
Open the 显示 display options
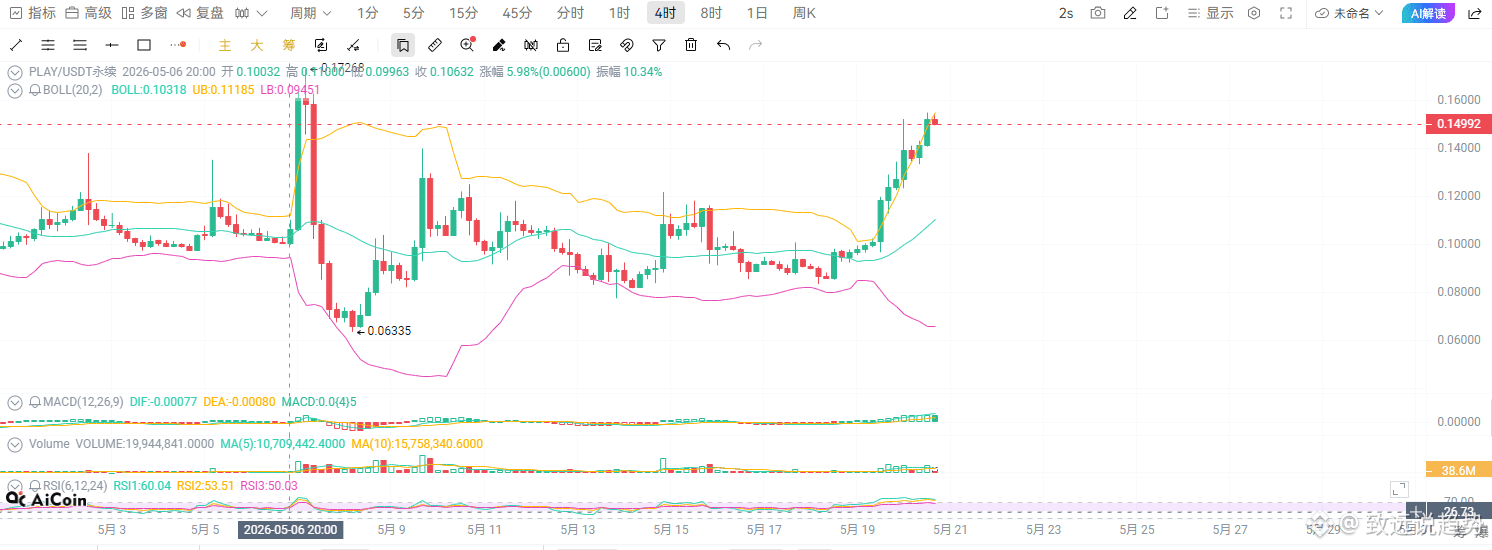tap(1210, 13)
